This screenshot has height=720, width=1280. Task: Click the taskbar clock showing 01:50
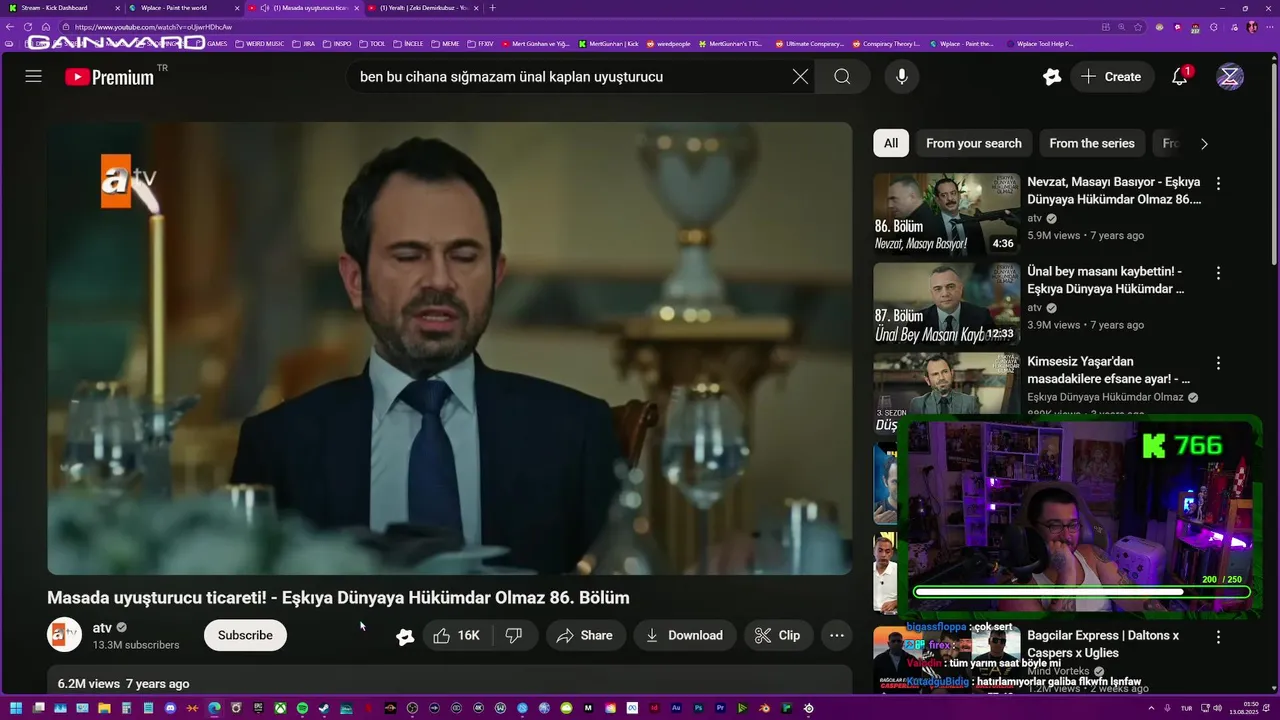(1245, 709)
